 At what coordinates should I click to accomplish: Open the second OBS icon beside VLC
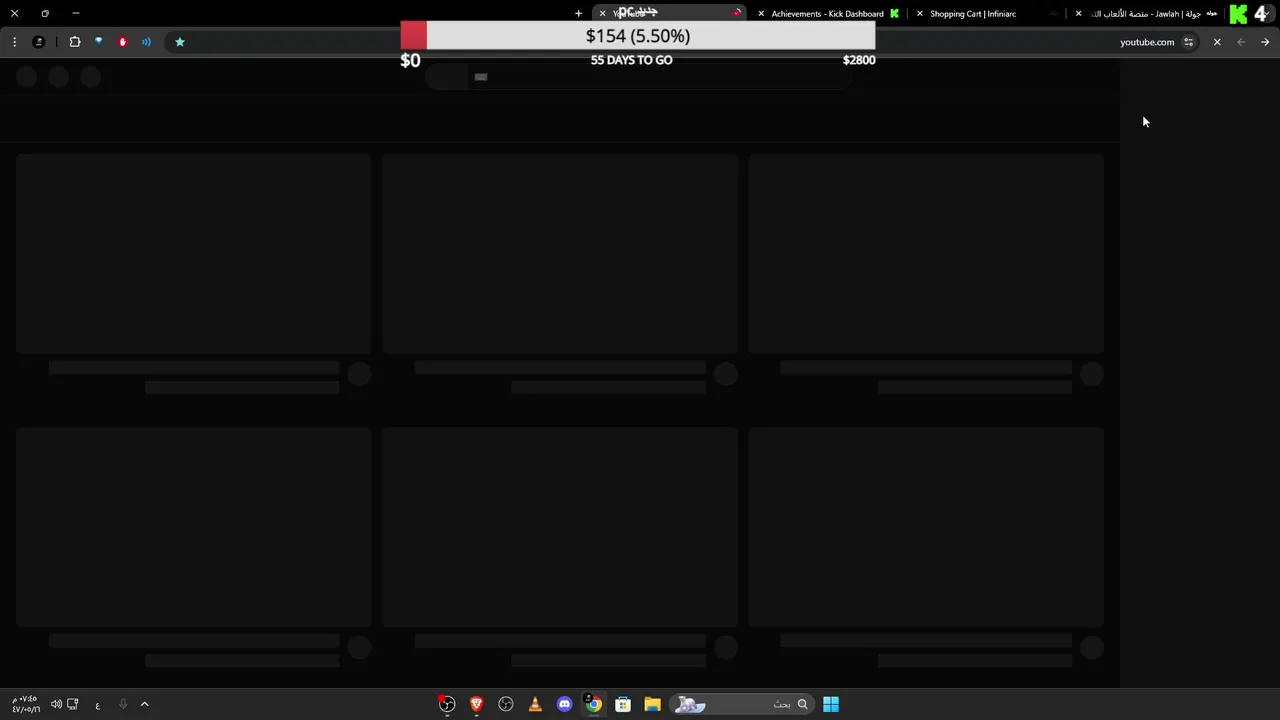click(506, 704)
